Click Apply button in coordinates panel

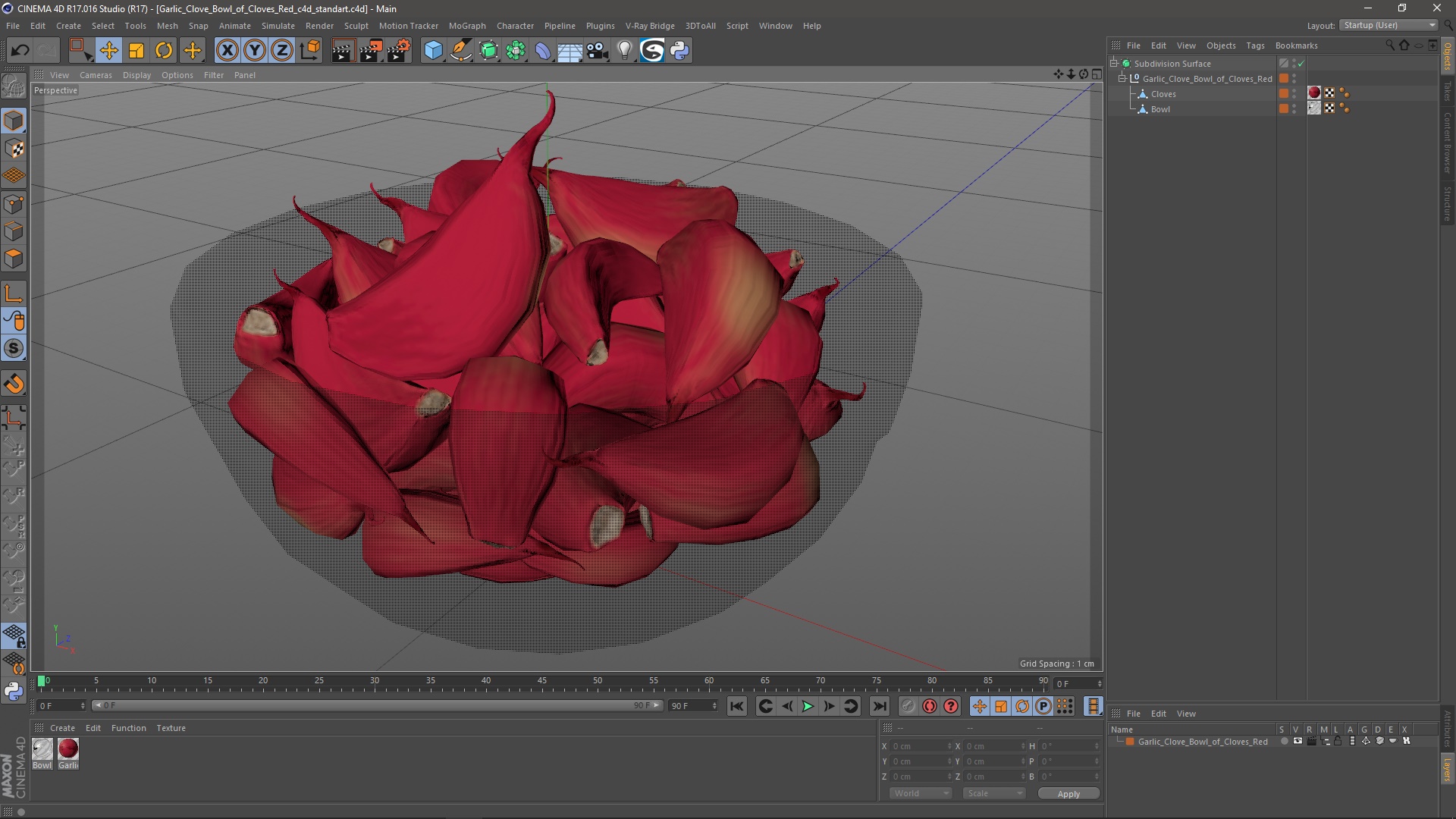[1067, 793]
